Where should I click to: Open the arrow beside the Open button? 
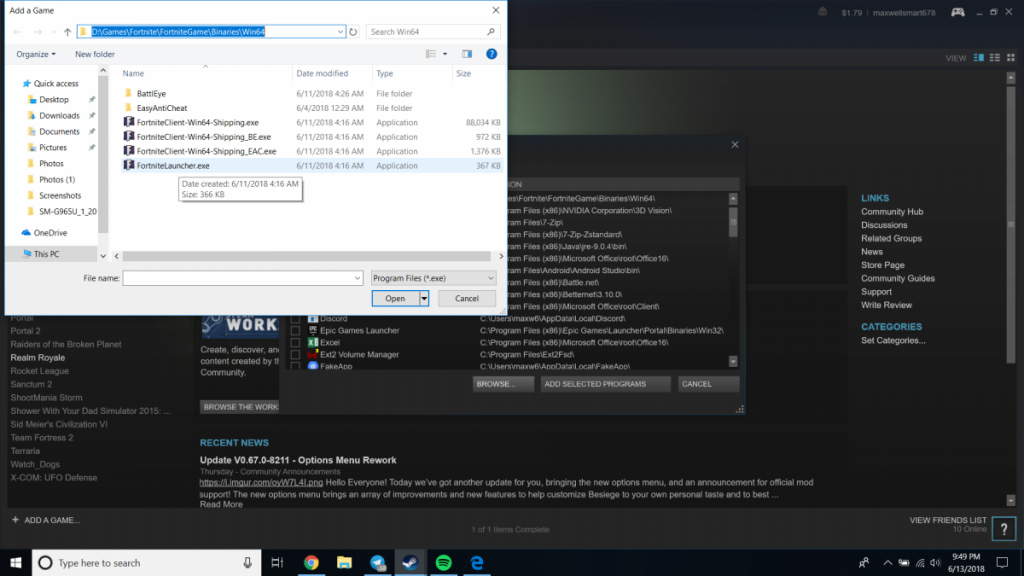[x=424, y=298]
